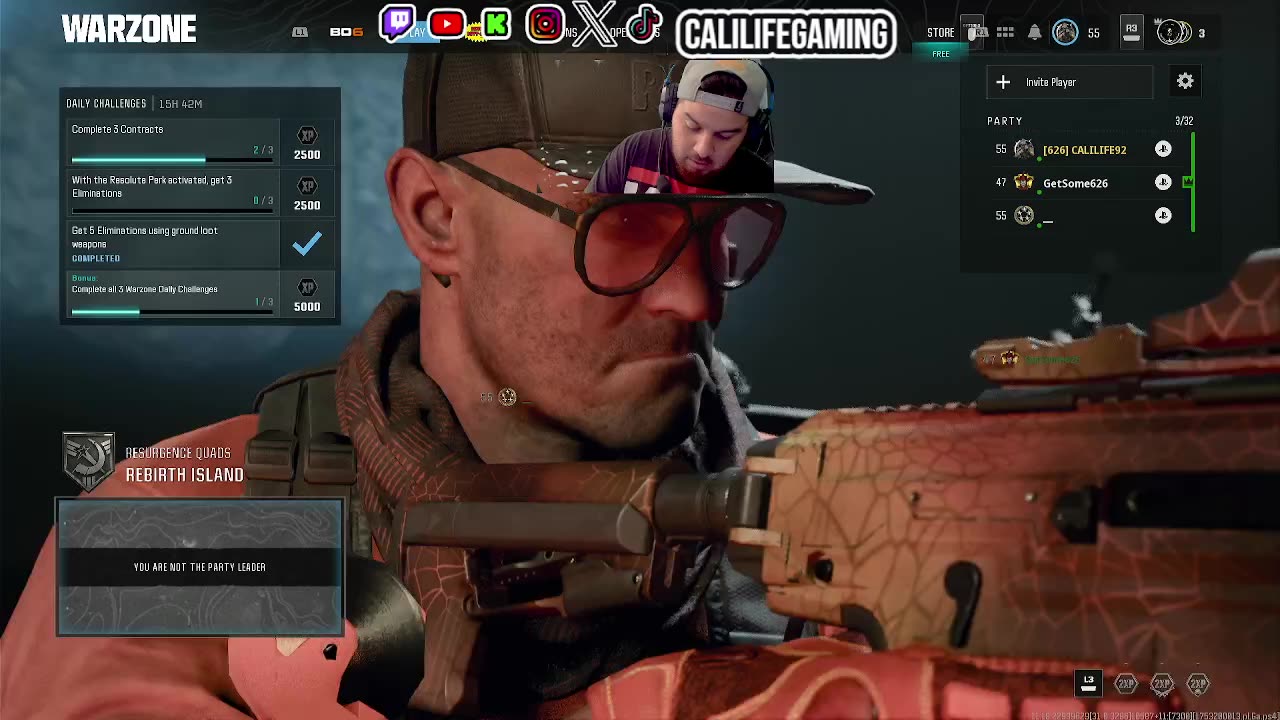Click the 2XP weapon token icon
The height and width of the screenshot is (720, 1280).
click(x=1162, y=684)
